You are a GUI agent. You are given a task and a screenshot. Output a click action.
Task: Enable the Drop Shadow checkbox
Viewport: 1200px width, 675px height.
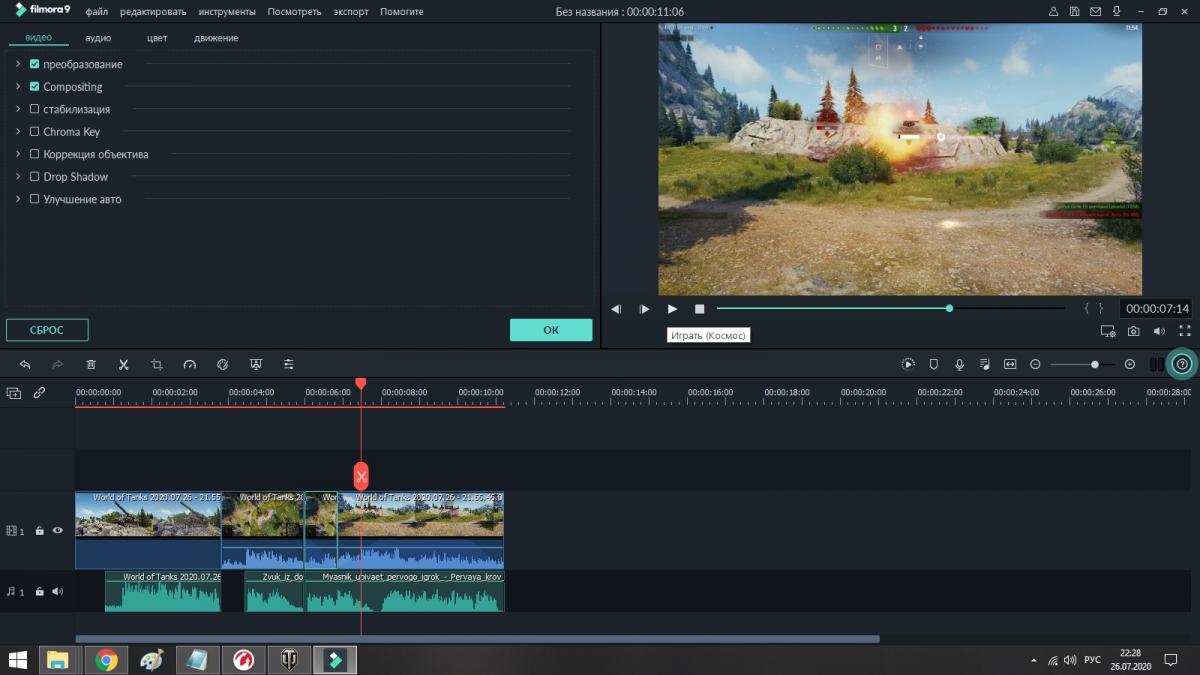pos(35,177)
